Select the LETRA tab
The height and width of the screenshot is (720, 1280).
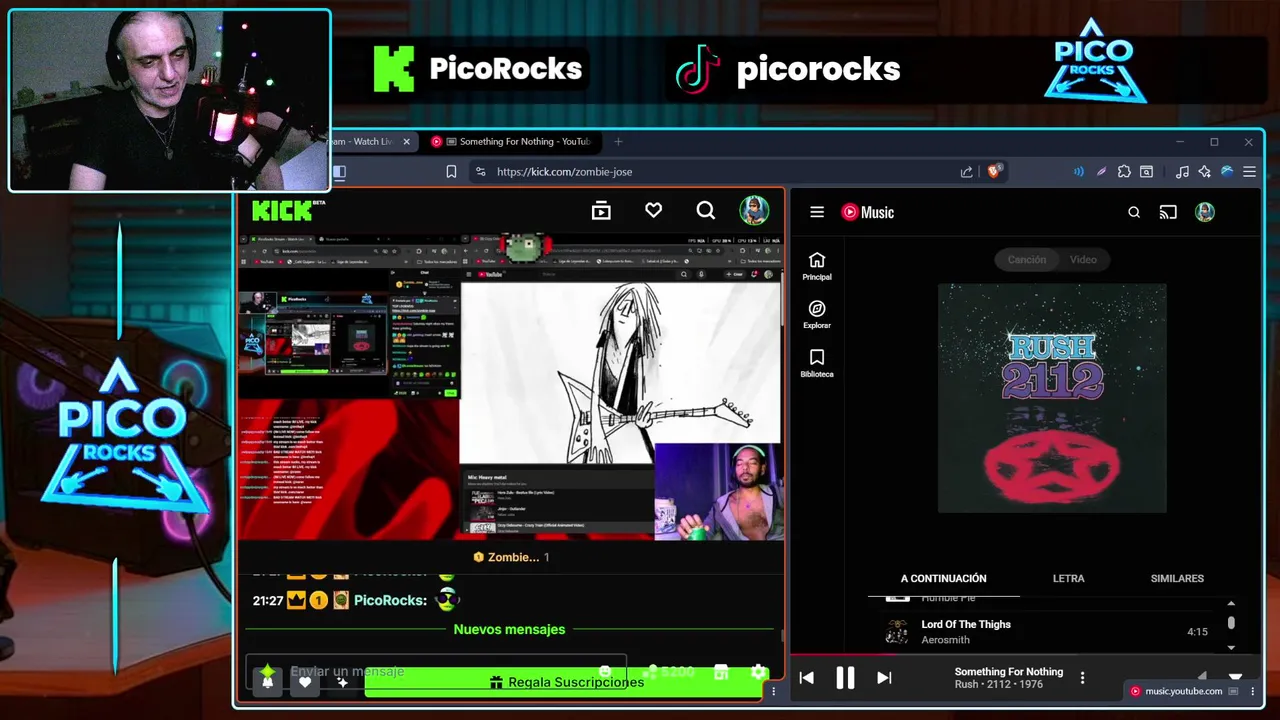point(1068,579)
